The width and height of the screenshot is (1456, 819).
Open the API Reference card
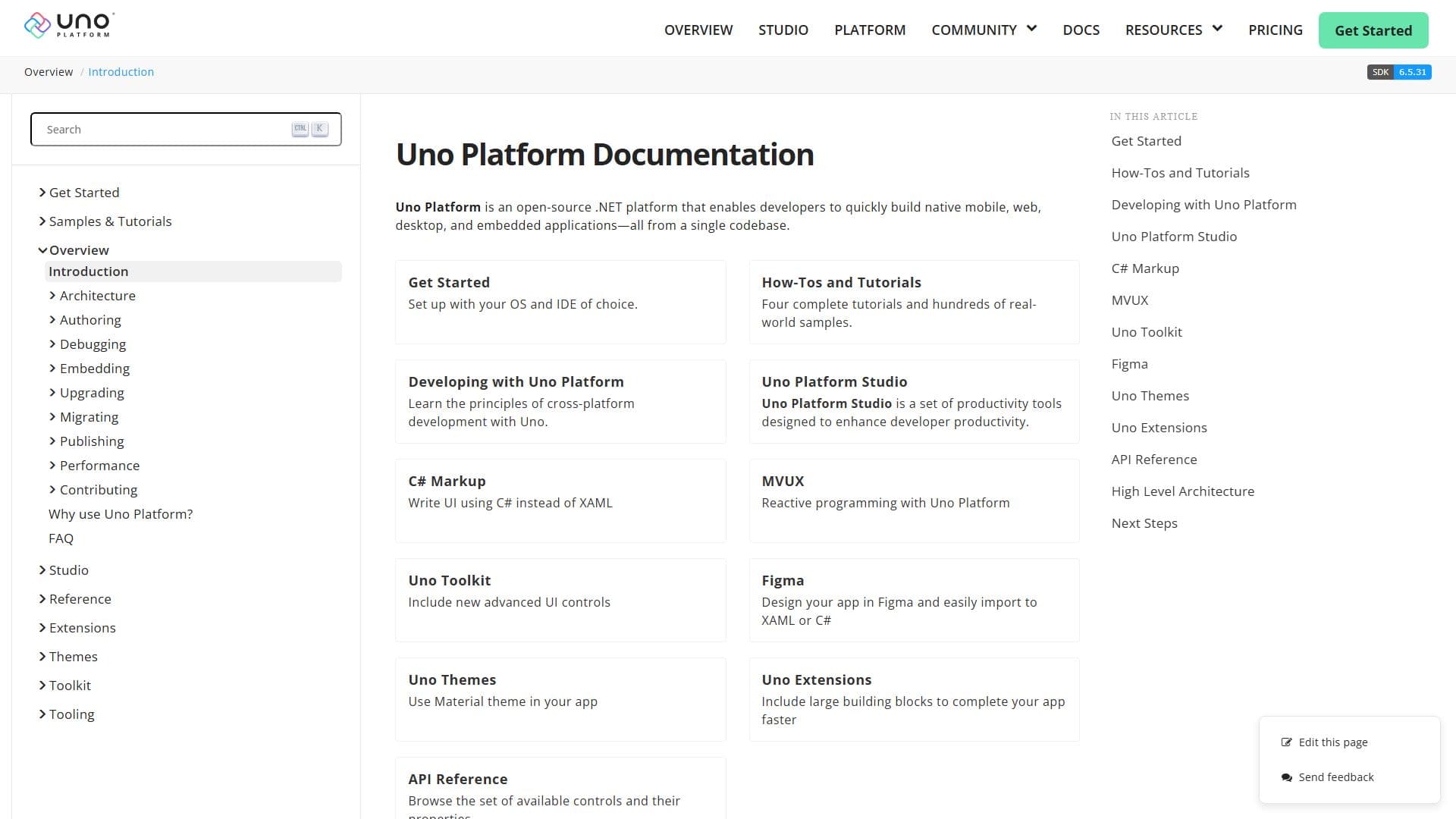(560, 788)
